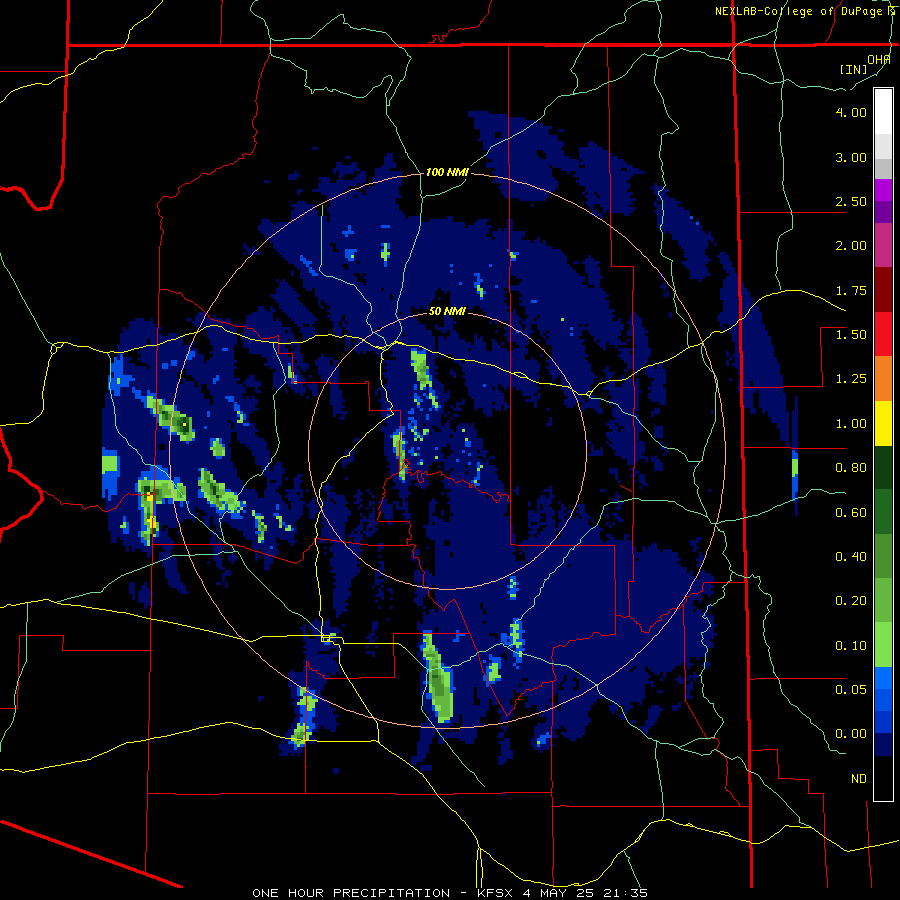Pick the white legend swatch
Viewport: 900px width, 900px height.
tap(883, 112)
